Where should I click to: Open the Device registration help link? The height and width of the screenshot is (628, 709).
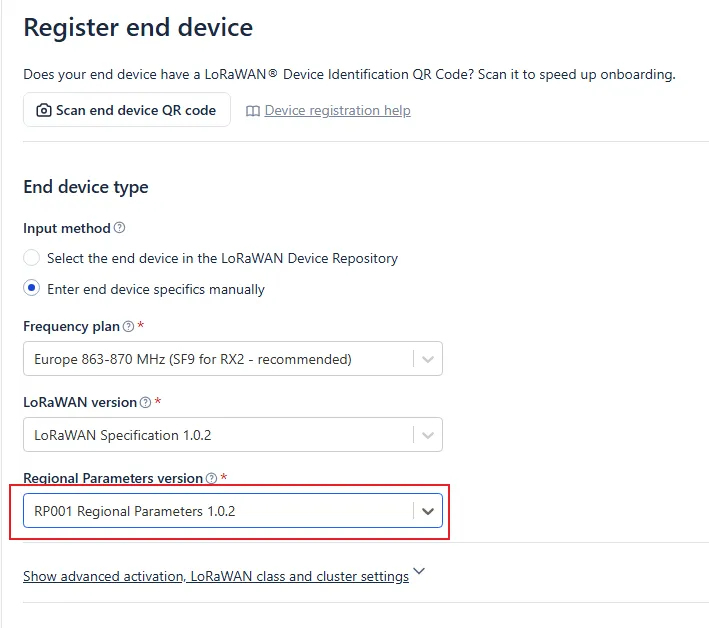coord(337,110)
